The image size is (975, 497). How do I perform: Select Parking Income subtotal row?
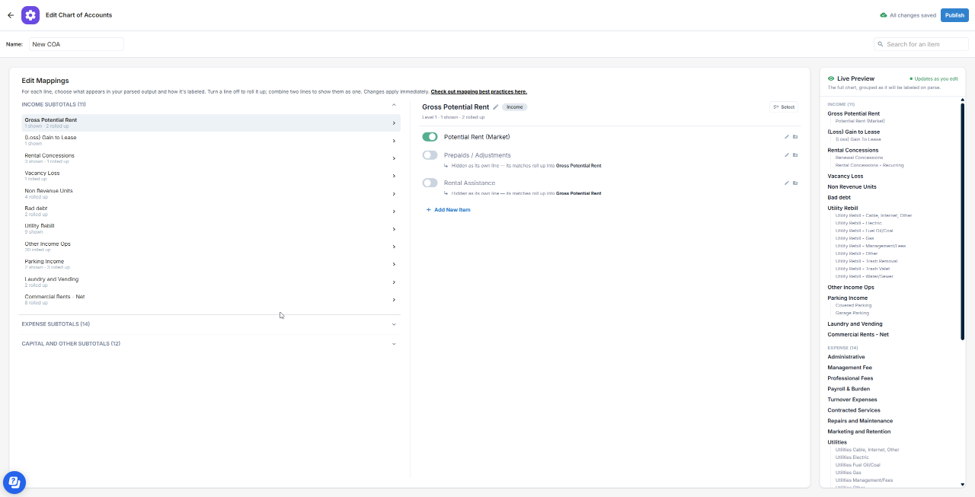click(210, 264)
